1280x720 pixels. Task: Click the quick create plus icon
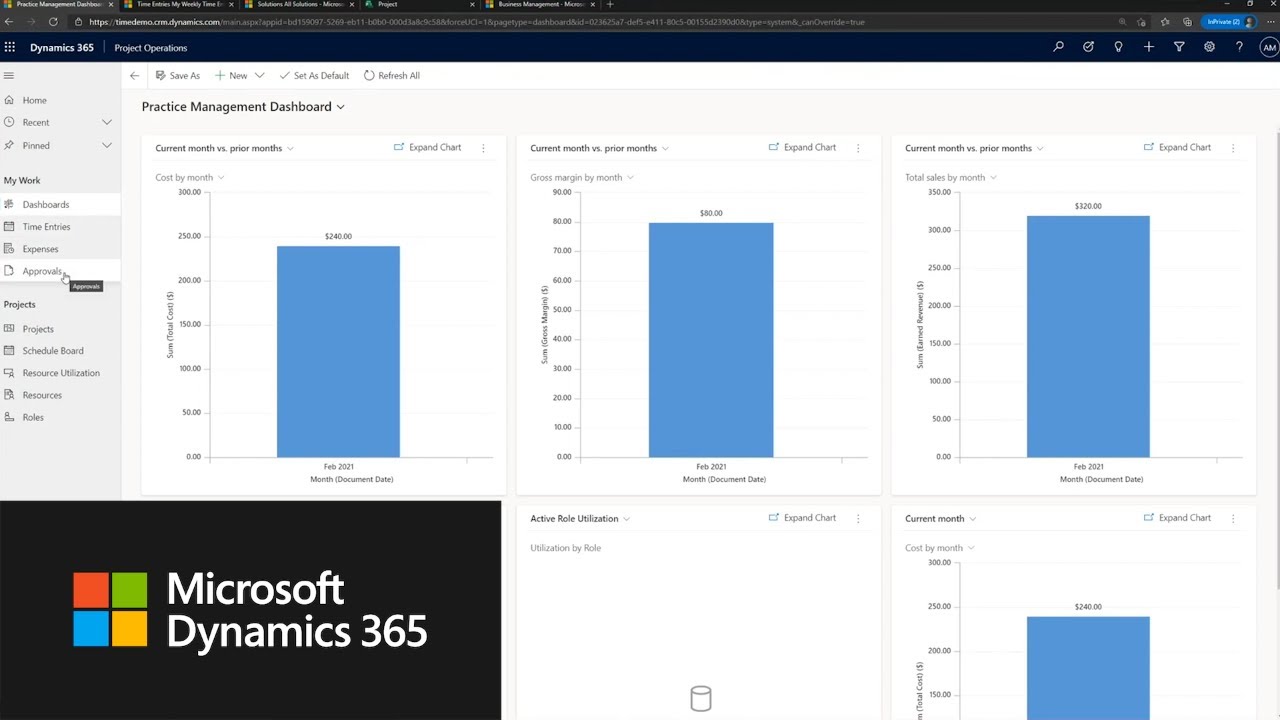coord(1149,47)
